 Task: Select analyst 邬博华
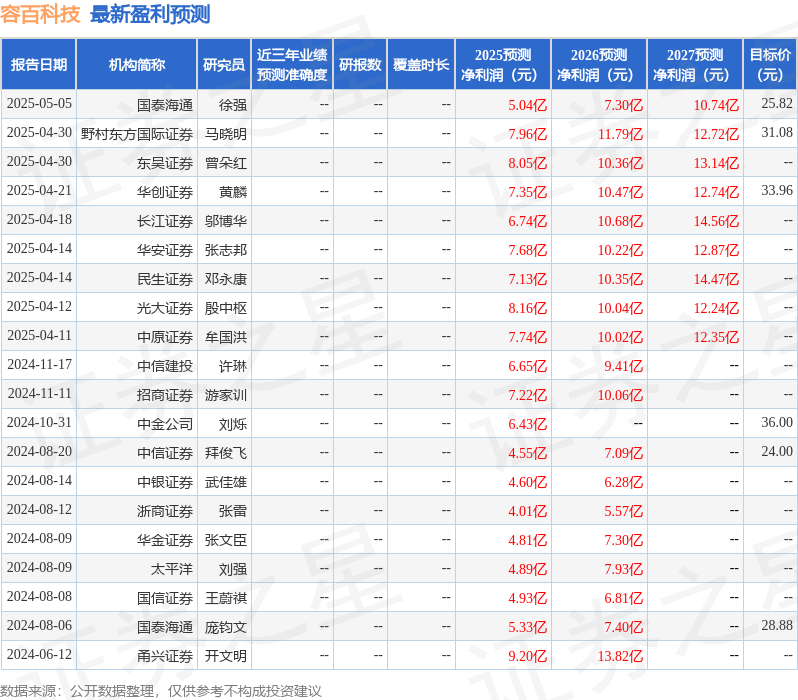(x=226, y=221)
